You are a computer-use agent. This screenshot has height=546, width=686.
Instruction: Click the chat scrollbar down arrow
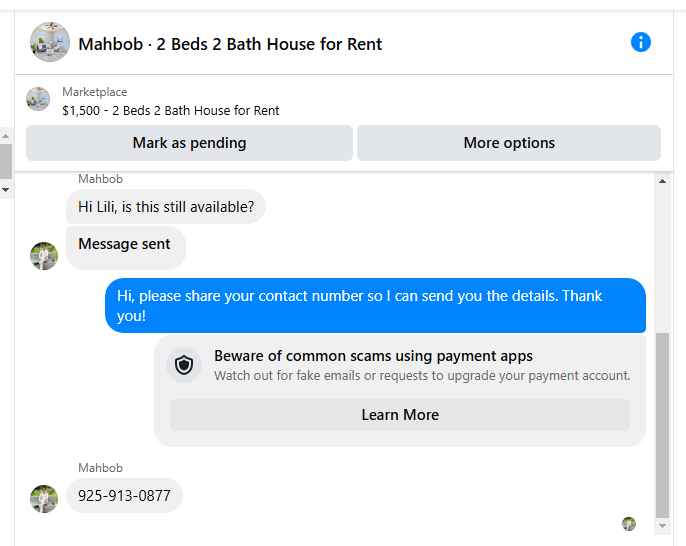(662, 525)
